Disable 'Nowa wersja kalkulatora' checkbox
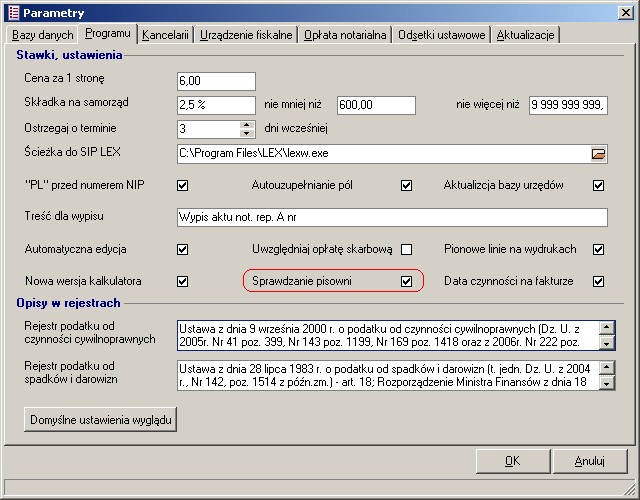 (182, 282)
